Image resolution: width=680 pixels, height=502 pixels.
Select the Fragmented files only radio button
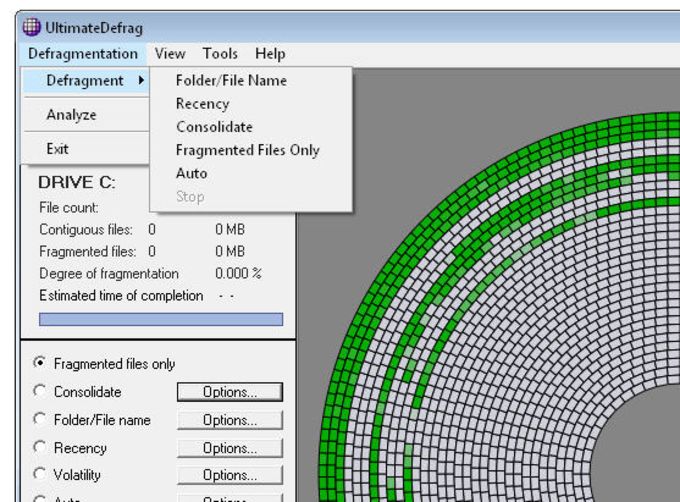point(39,362)
